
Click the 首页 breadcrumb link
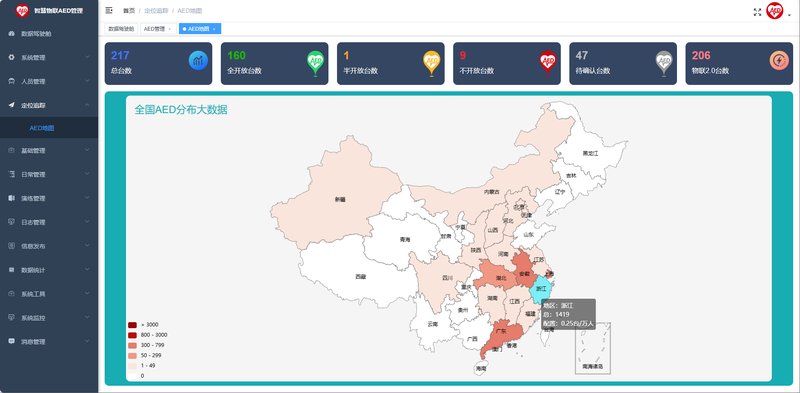tap(129, 11)
